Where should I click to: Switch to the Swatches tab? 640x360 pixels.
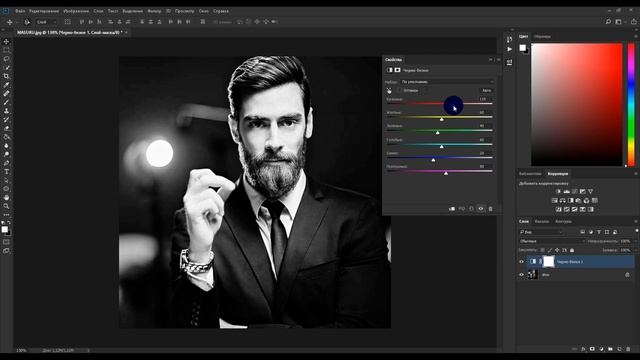point(542,36)
